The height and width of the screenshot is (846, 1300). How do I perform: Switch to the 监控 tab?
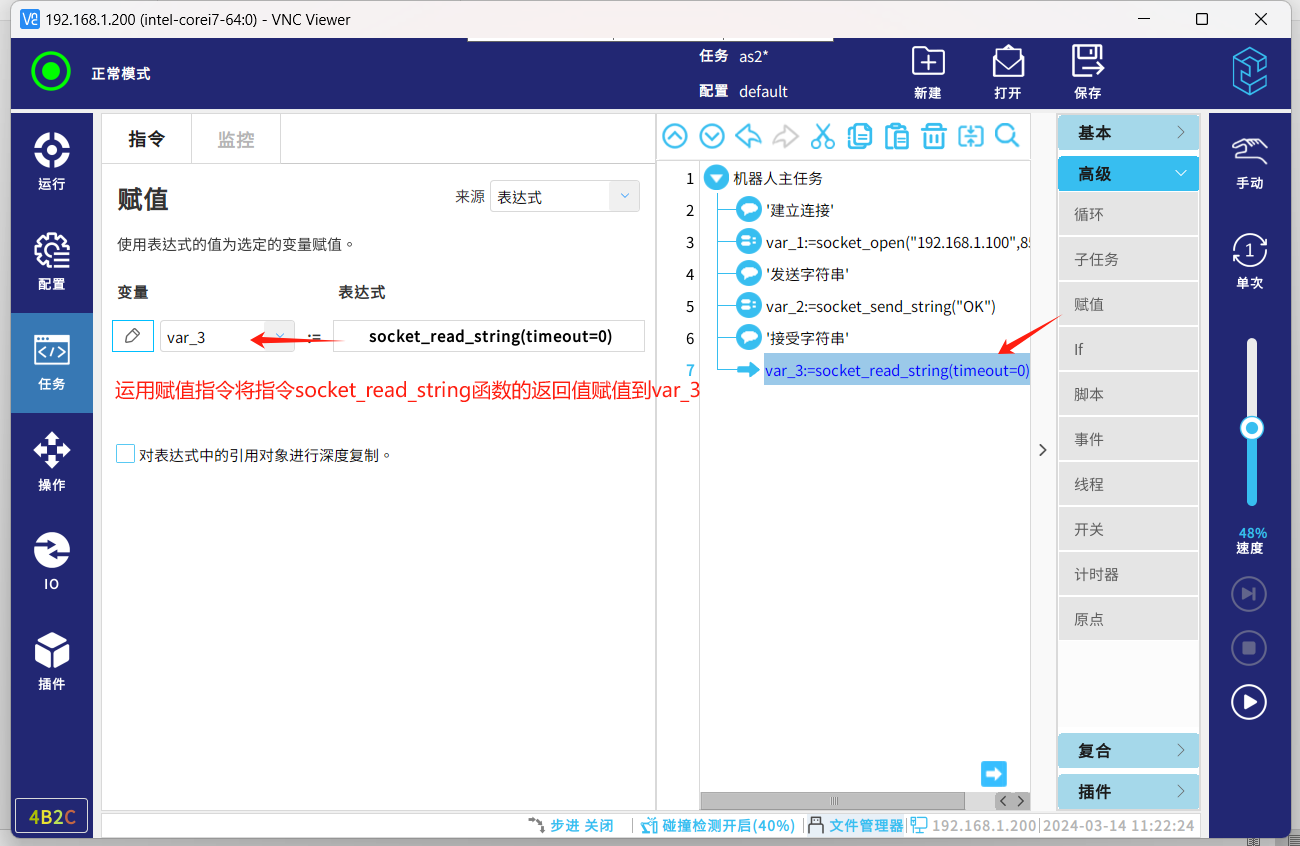tap(236, 139)
